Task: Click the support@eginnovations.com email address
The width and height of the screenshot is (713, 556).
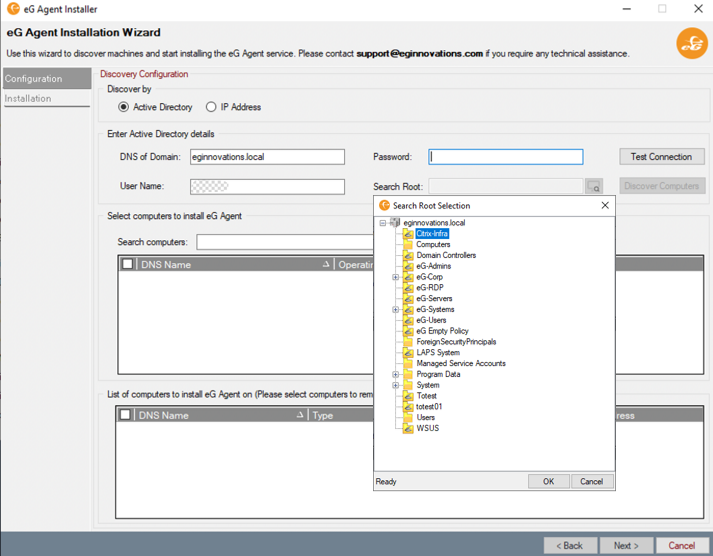Action: click(x=419, y=54)
